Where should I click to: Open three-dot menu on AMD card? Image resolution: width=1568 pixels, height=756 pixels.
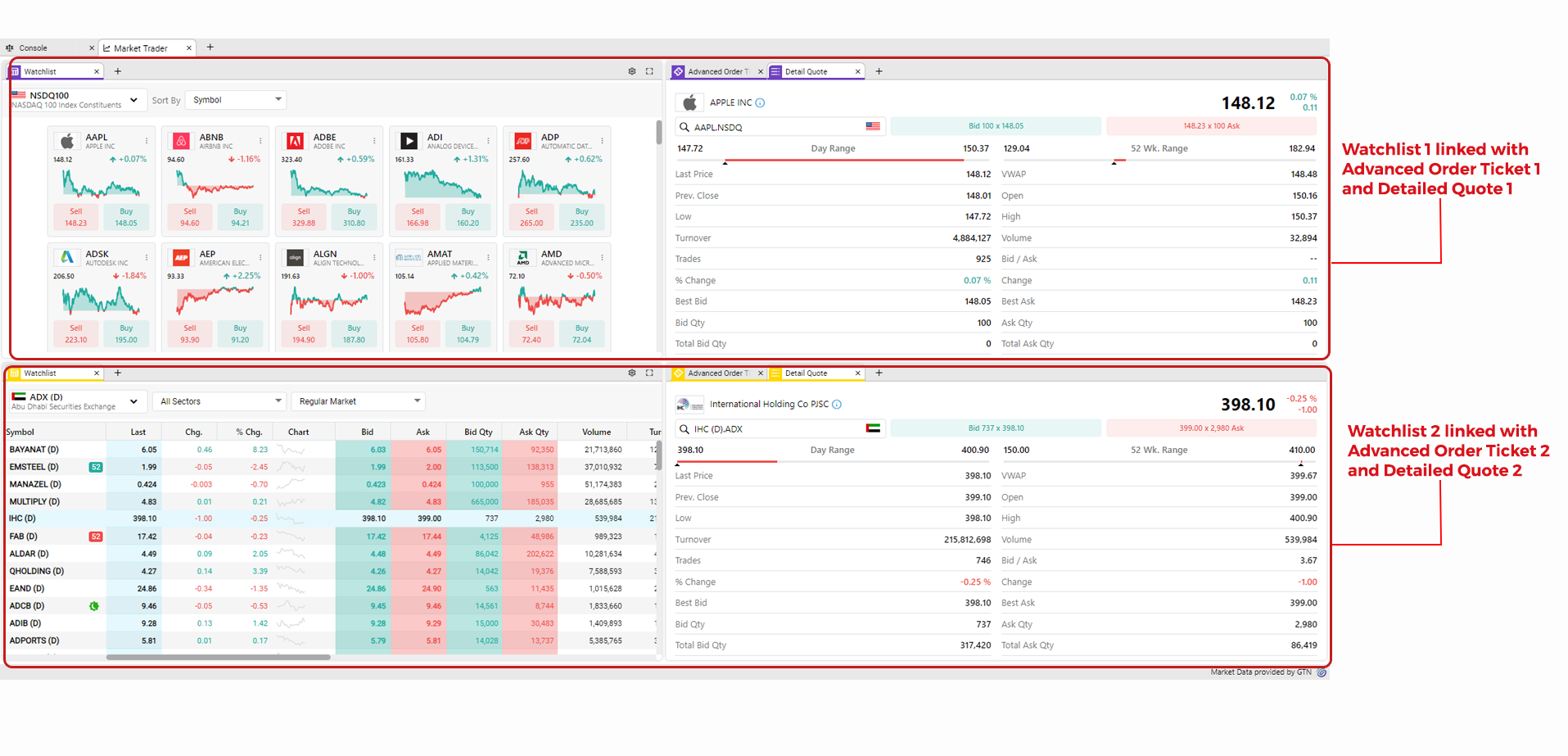(x=602, y=257)
